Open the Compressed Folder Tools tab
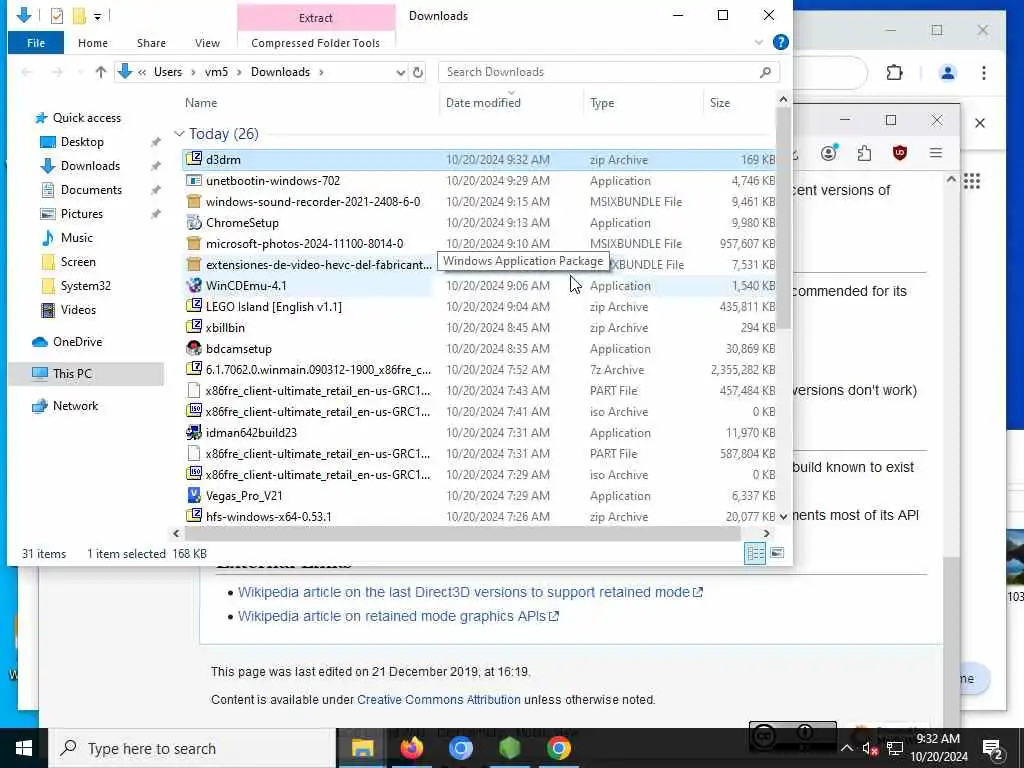1024x768 pixels. click(315, 43)
